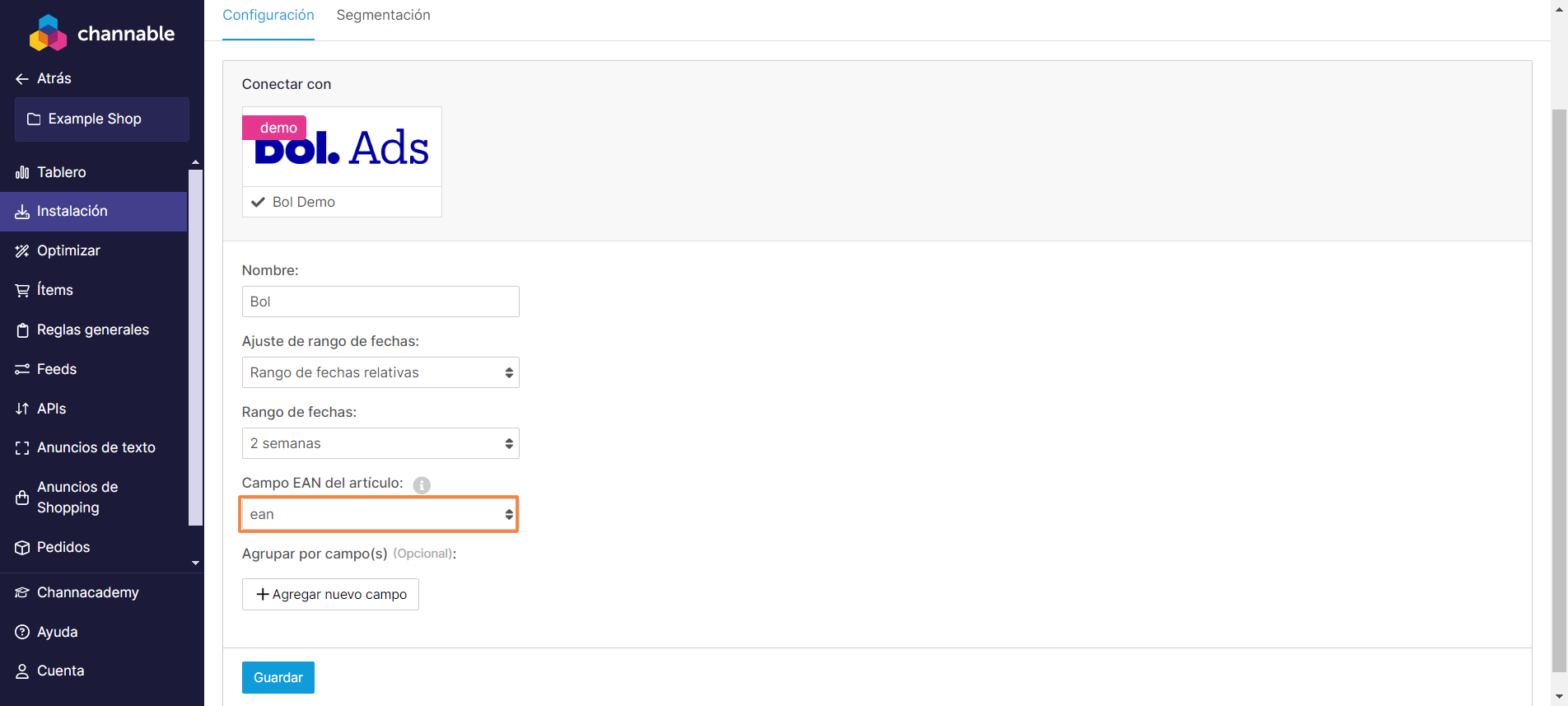Select the Bol Demo connection checkmark
This screenshot has height=706, width=1568.
pos(259,202)
